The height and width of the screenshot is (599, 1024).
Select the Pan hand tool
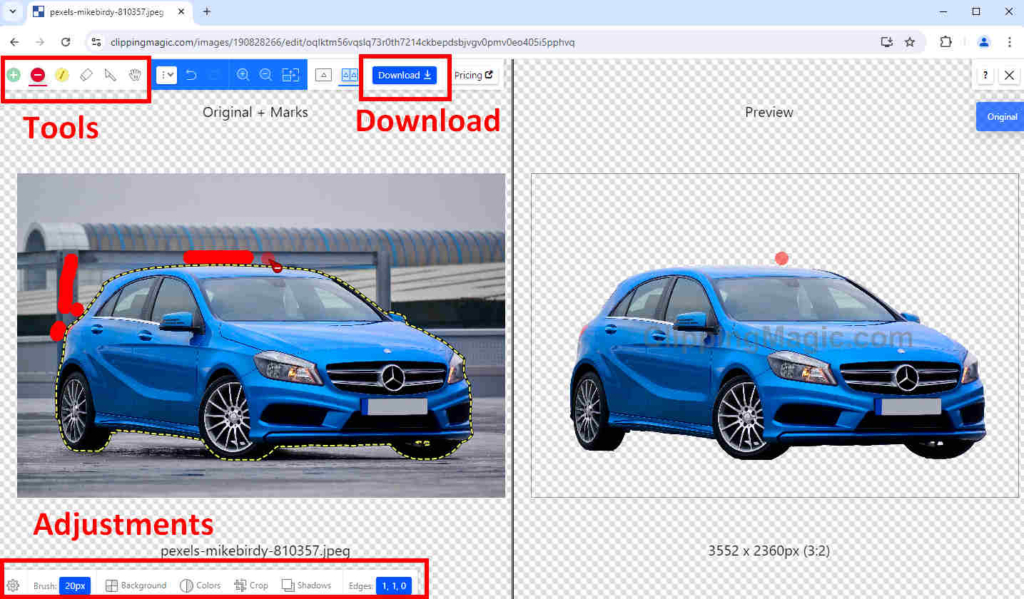(134, 75)
